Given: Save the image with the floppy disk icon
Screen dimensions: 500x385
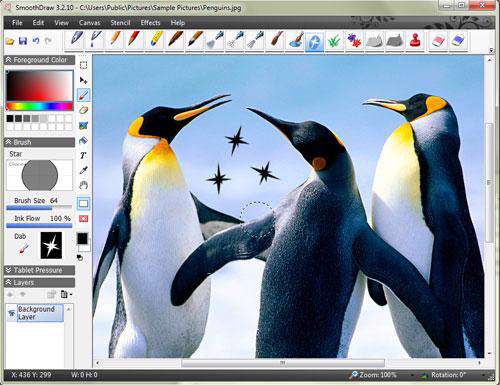Looking at the screenshot, I should click(23, 41).
